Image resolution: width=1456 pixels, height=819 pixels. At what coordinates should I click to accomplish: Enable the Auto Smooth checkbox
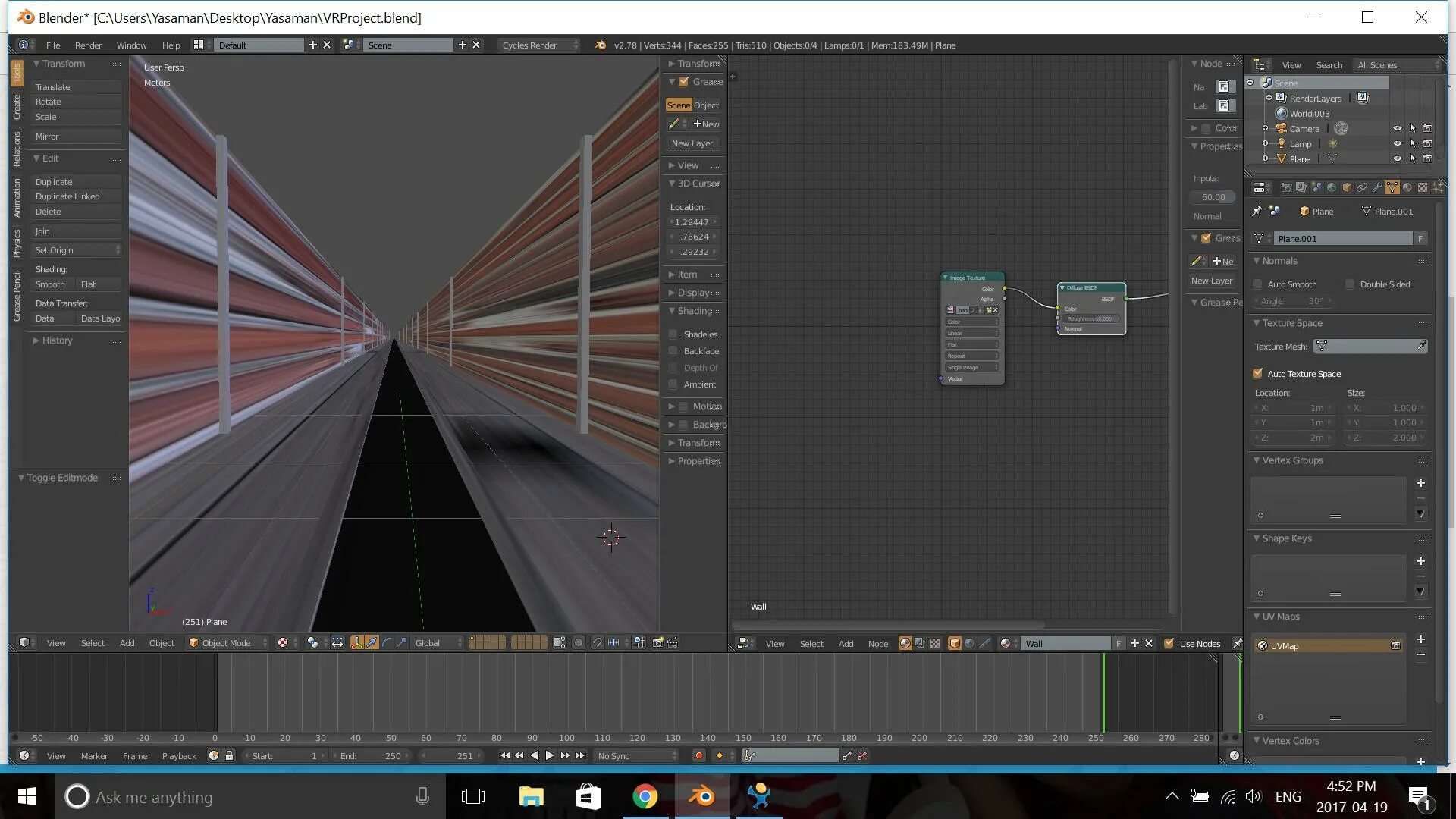[1258, 284]
